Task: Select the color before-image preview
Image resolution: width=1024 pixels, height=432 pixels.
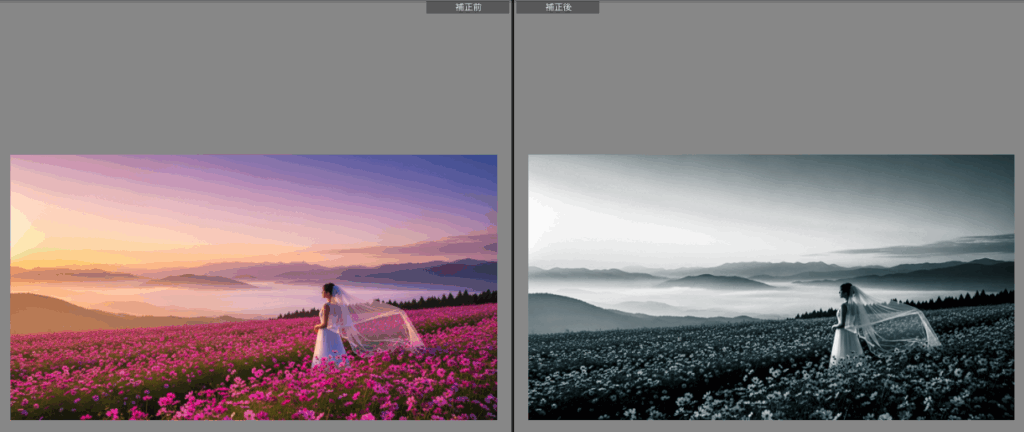Action: [253, 287]
